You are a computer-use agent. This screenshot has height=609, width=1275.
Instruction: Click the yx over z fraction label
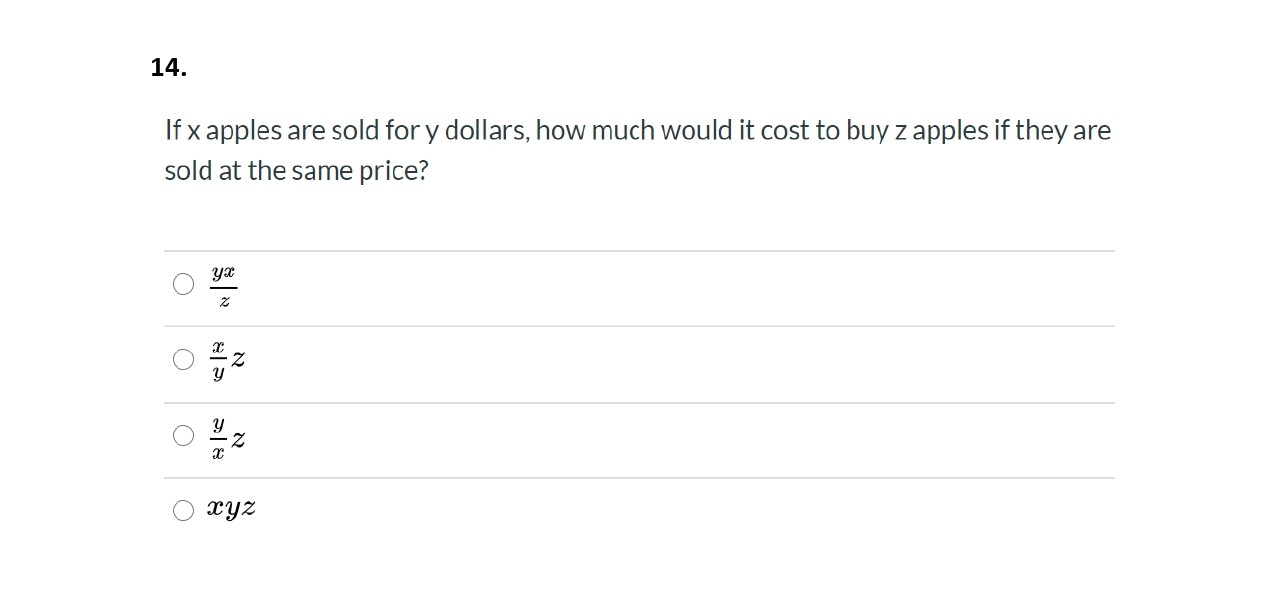point(224,286)
